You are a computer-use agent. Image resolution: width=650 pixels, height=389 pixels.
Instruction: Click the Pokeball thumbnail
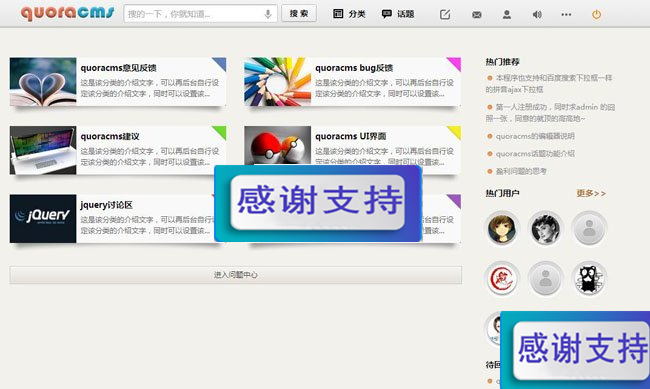tap(278, 146)
